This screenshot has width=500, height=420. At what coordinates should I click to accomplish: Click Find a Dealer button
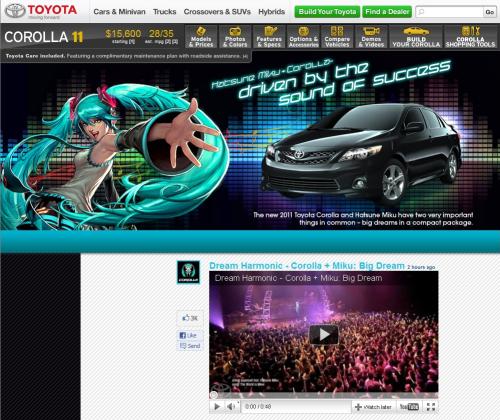387,12
